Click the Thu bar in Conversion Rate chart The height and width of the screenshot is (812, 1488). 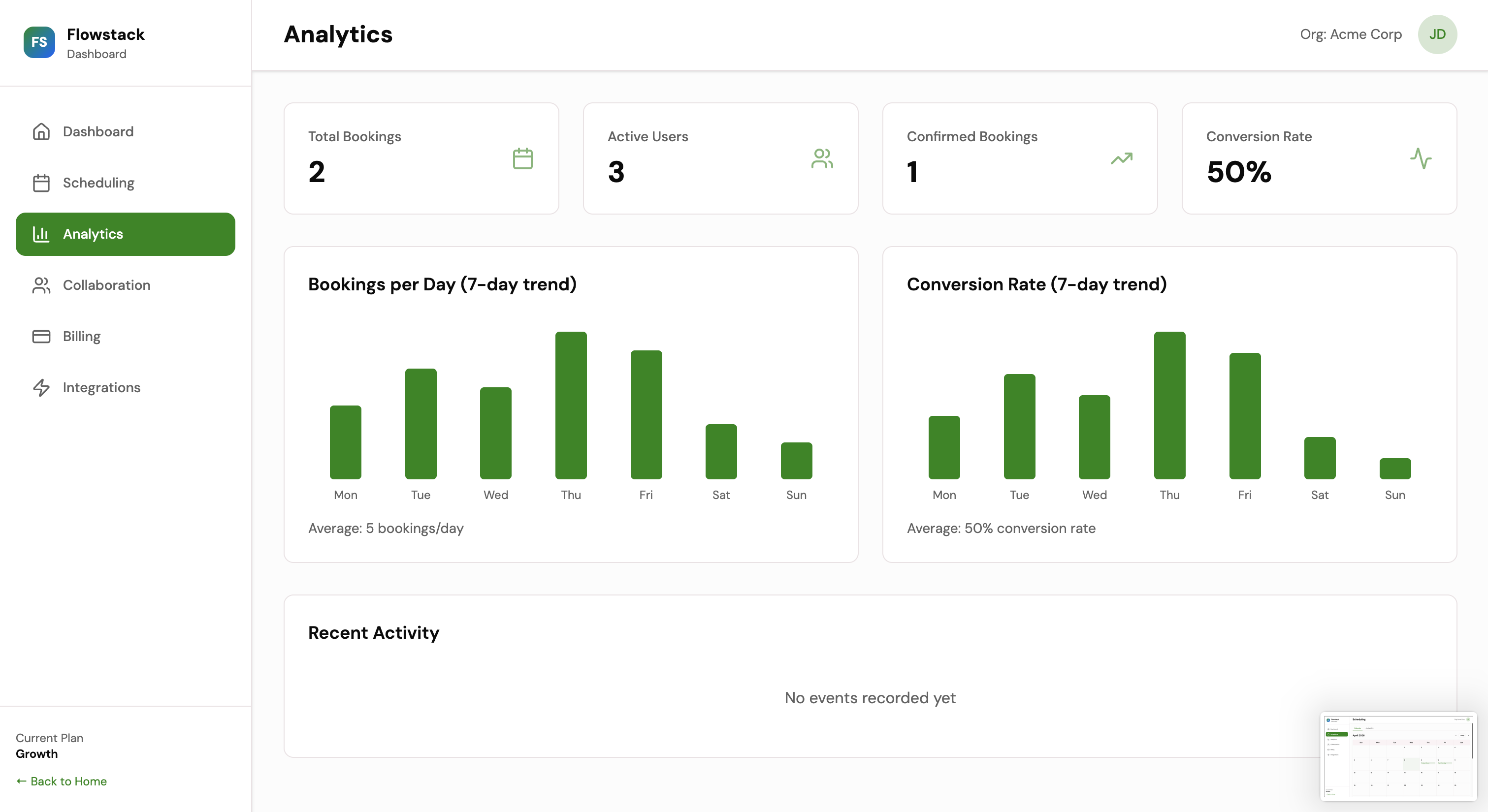point(1169,405)
